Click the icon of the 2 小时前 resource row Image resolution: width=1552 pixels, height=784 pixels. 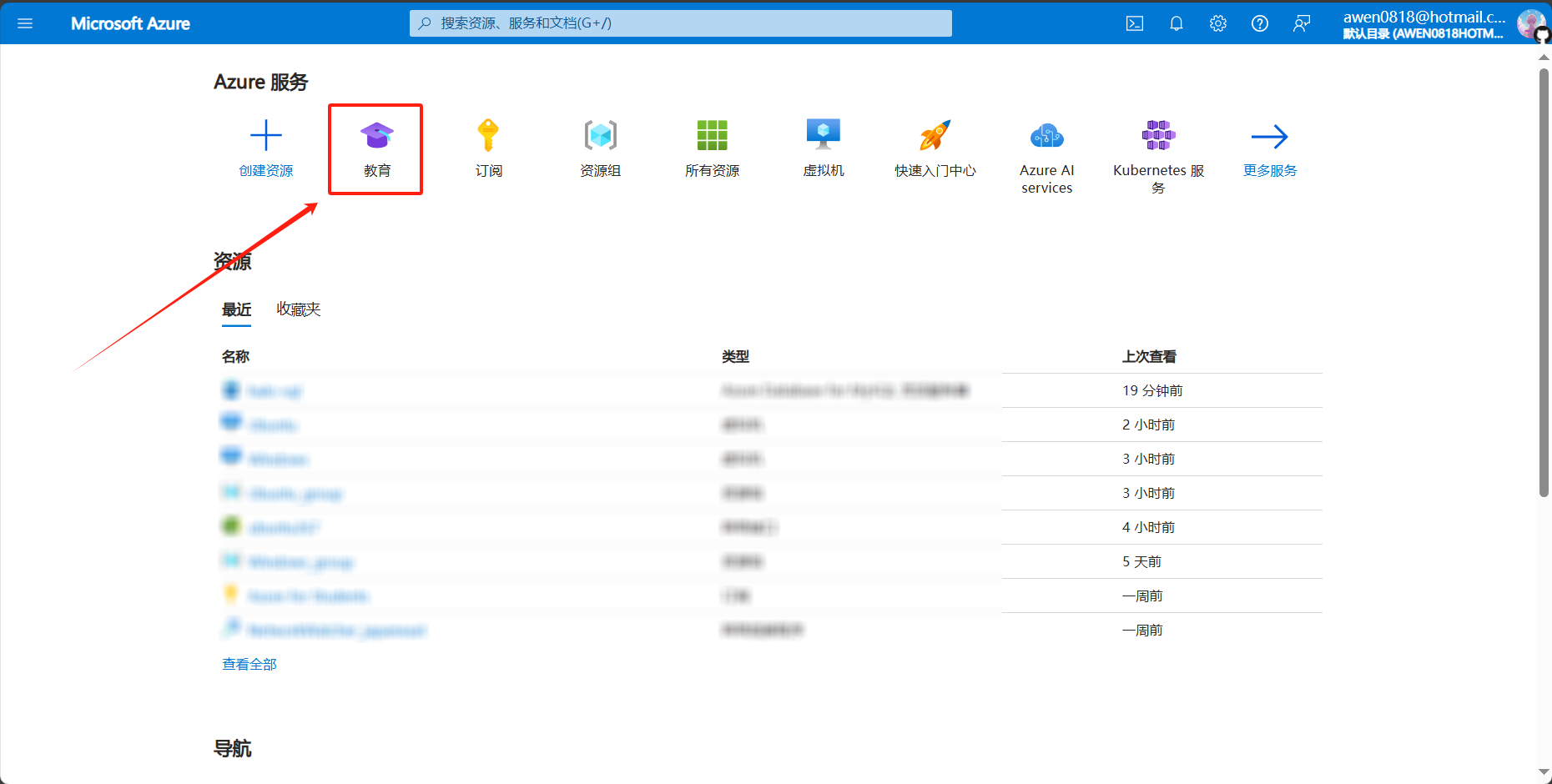point(231,423)
